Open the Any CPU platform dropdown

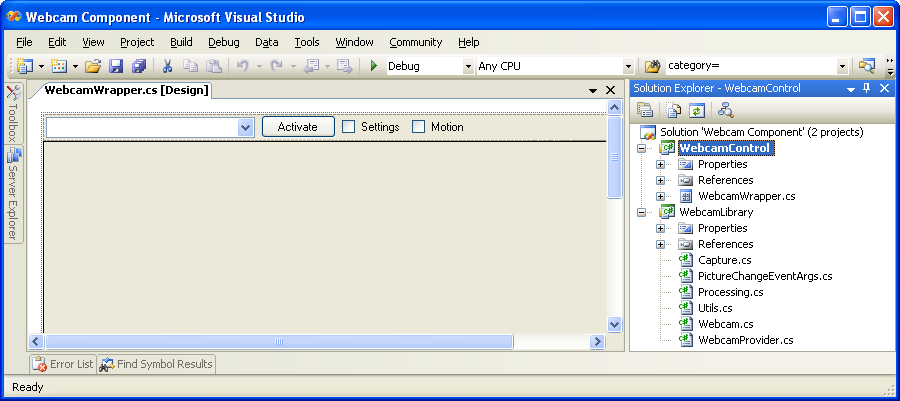click(628, 67)
